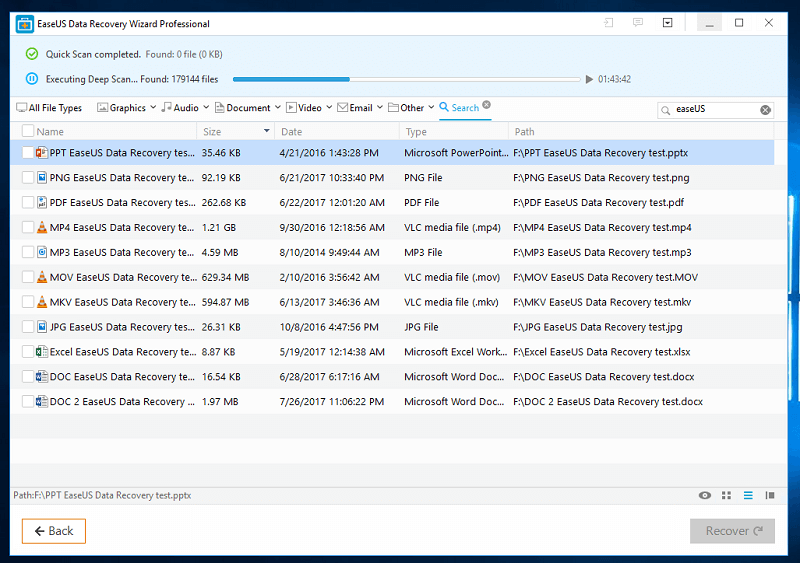Close the Search tab with its x icon
Viewport: 800px width, 563px height.
[487, 104]
